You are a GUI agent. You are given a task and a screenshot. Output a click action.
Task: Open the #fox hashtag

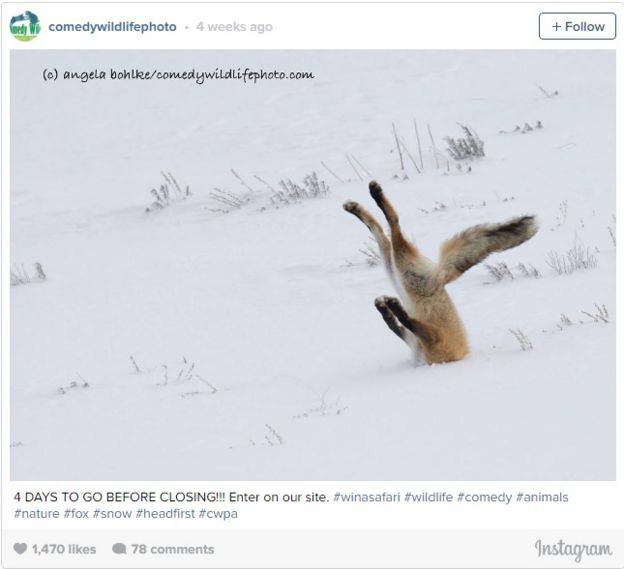pos(76,513)
